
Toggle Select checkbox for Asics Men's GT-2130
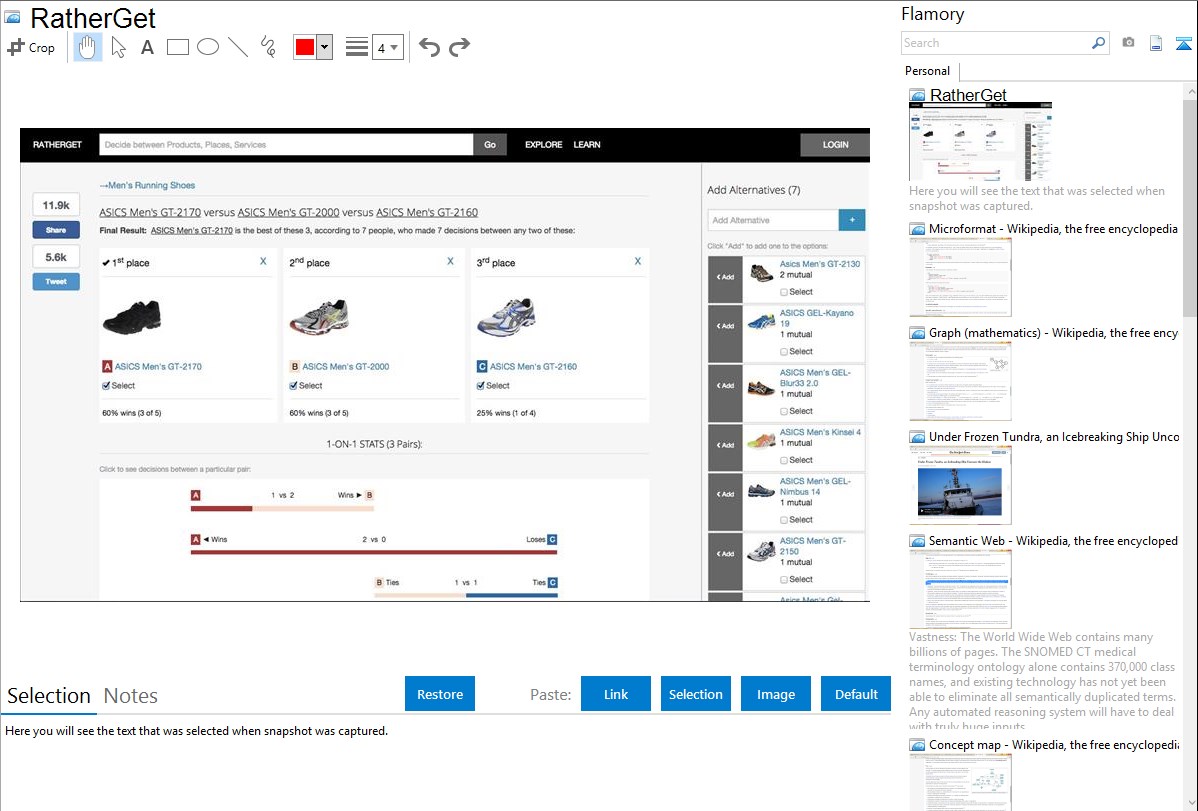tap(784, 292)
